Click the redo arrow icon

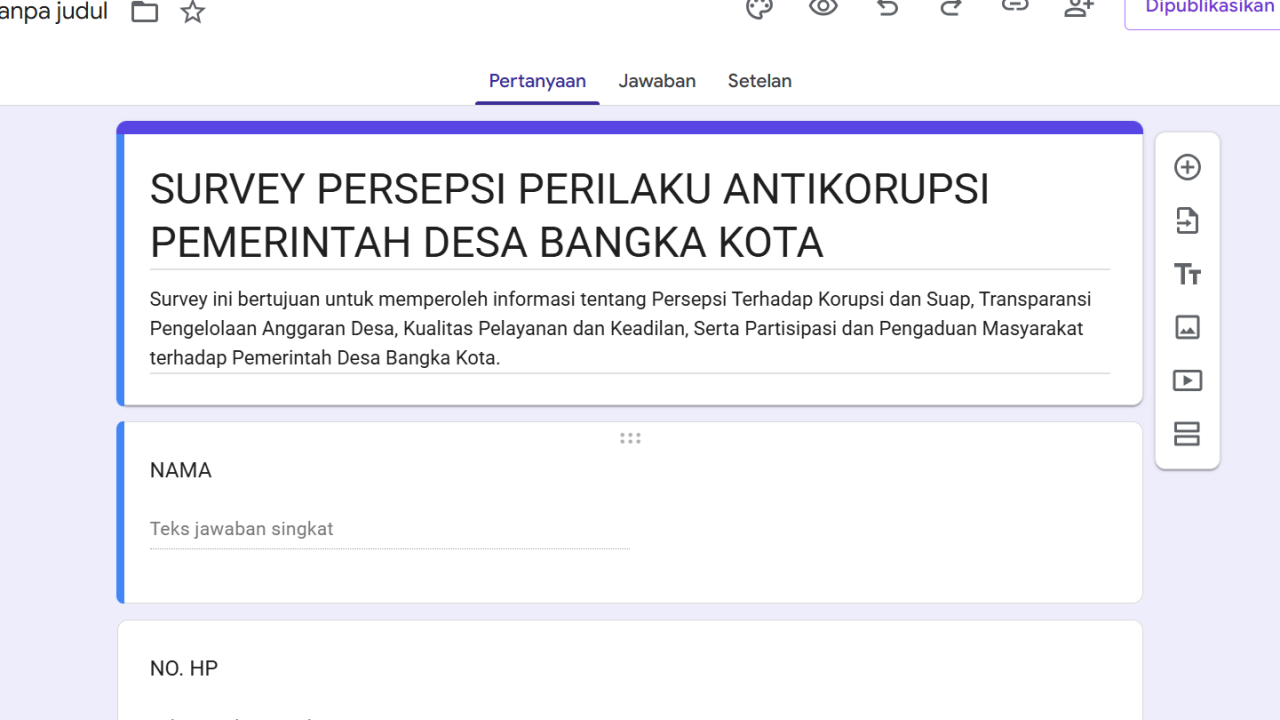pos(951,7)
